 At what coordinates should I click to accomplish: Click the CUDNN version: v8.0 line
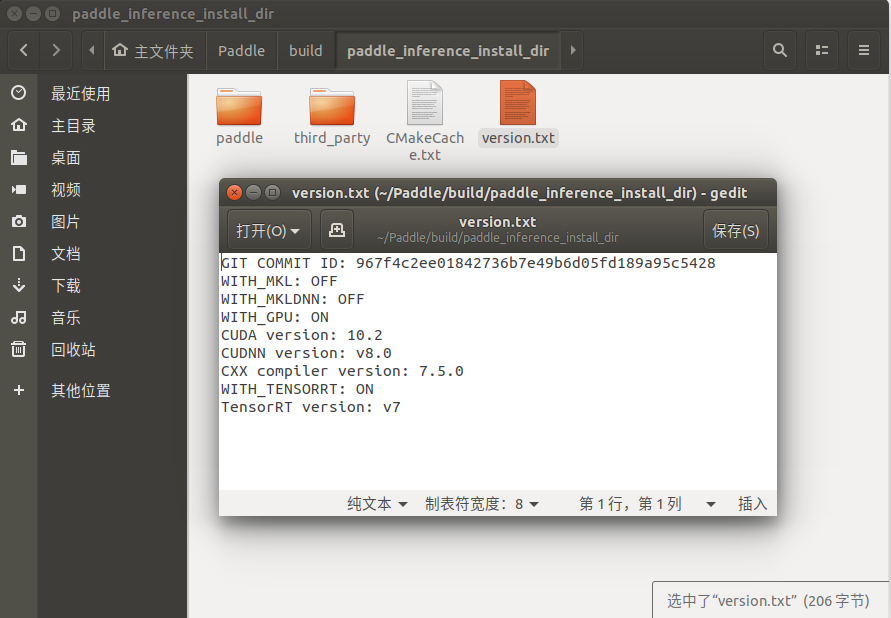(306, 353)
